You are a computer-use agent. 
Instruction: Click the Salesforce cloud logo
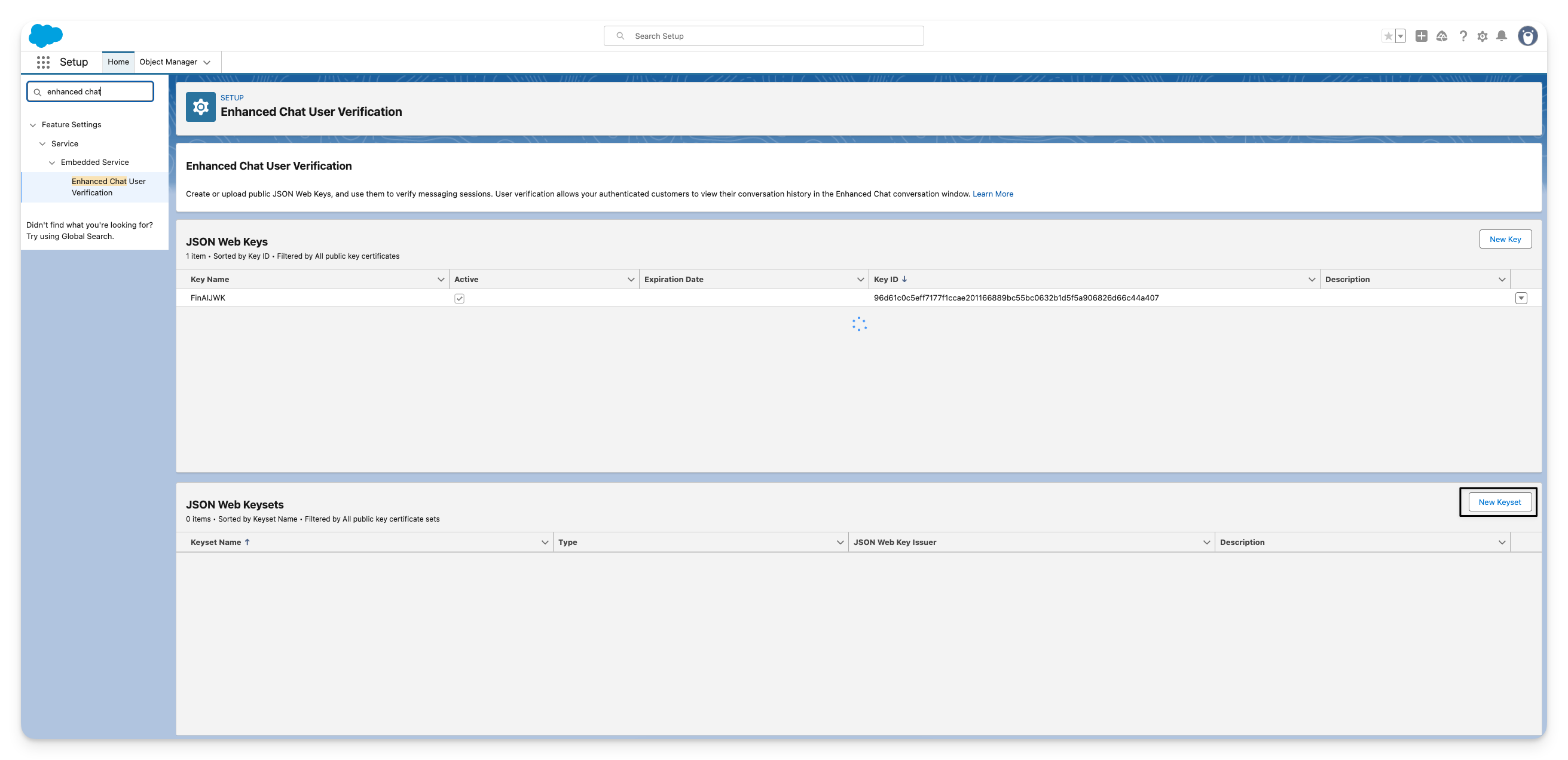pyautogui.click(x=45, y=36)
